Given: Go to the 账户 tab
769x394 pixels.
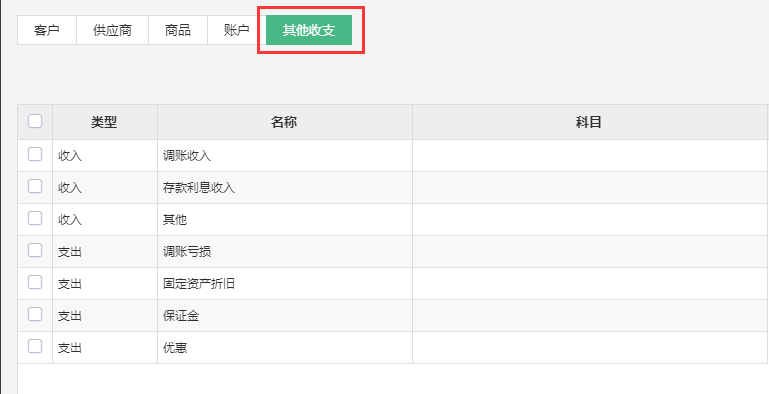Looking at the screenshot, I should coord(236,30).
